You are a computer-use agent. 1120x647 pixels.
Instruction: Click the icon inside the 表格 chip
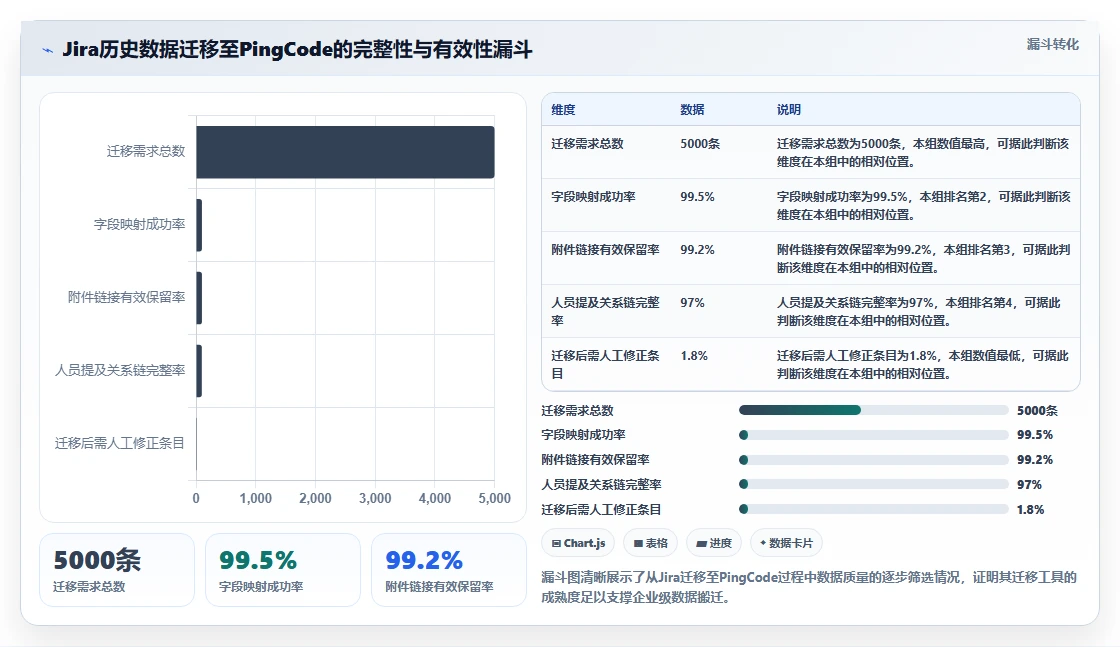point(638,543)
